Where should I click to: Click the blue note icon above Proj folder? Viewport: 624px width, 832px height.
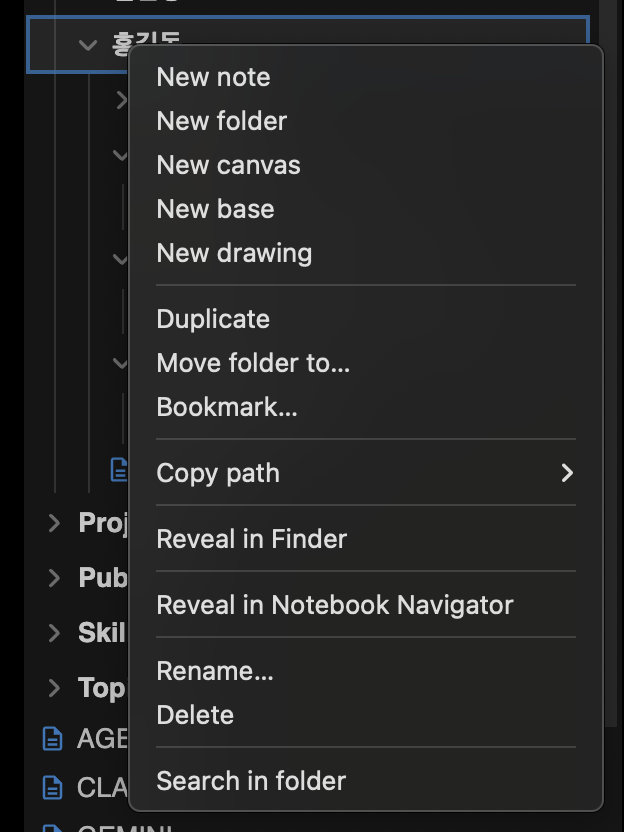coord(117,470)
